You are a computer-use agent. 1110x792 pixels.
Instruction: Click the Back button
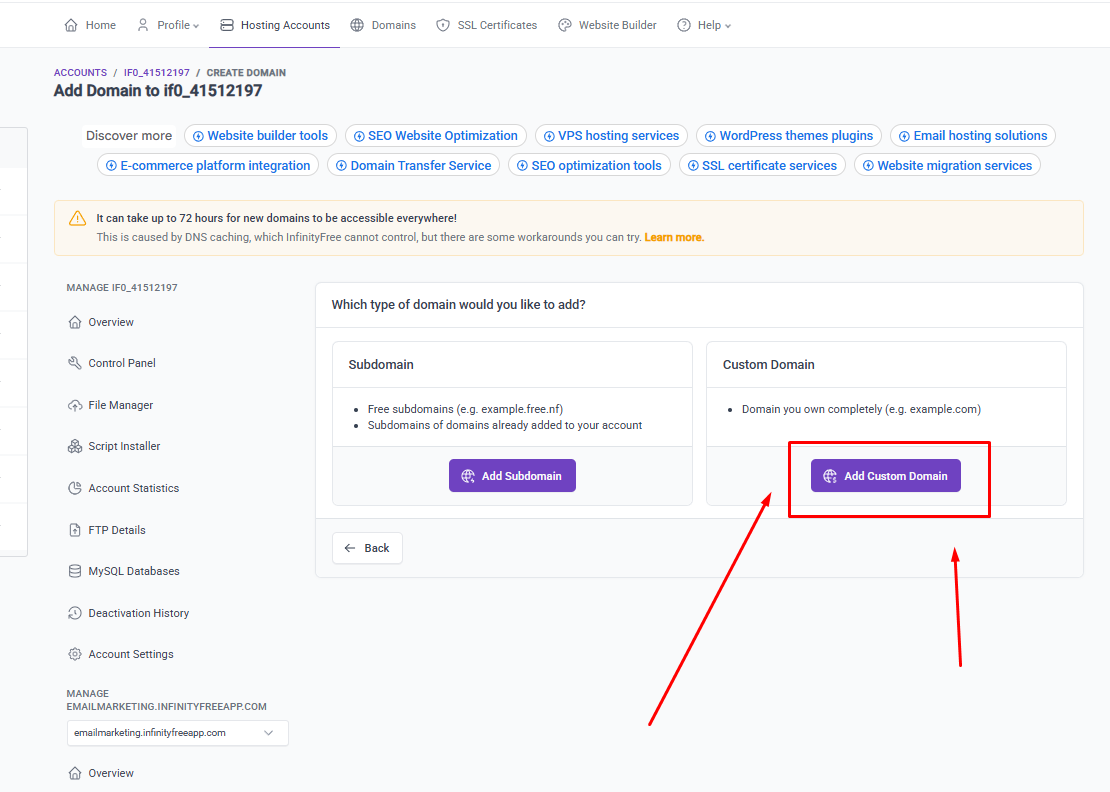[367, 548]
